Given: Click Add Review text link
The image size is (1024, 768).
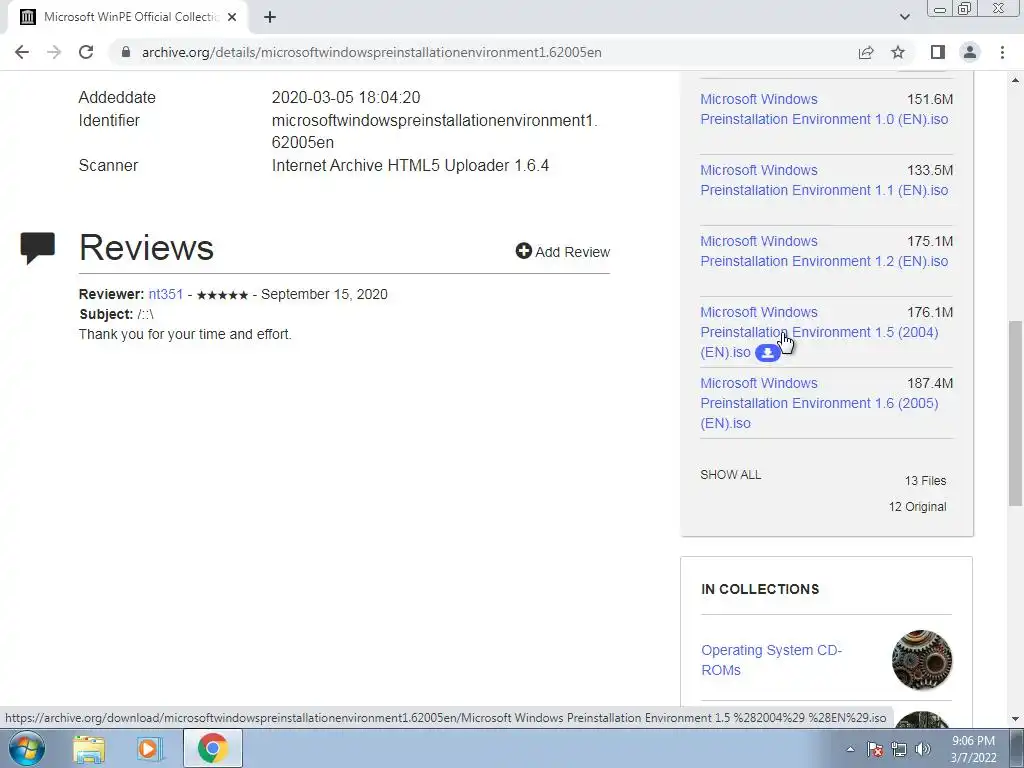Looking at the screenshot, I should pos(572,252).
